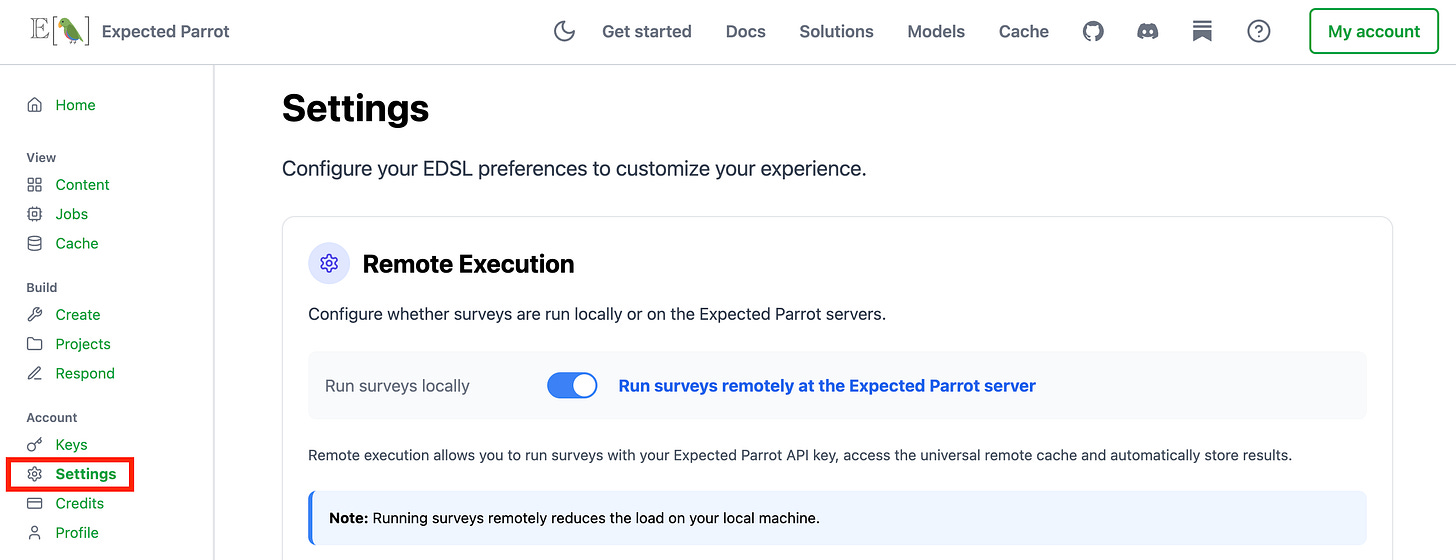Open Create page link
This screenshot has height=560, width=1456.
pyautogui.click(x=78, y=314)
